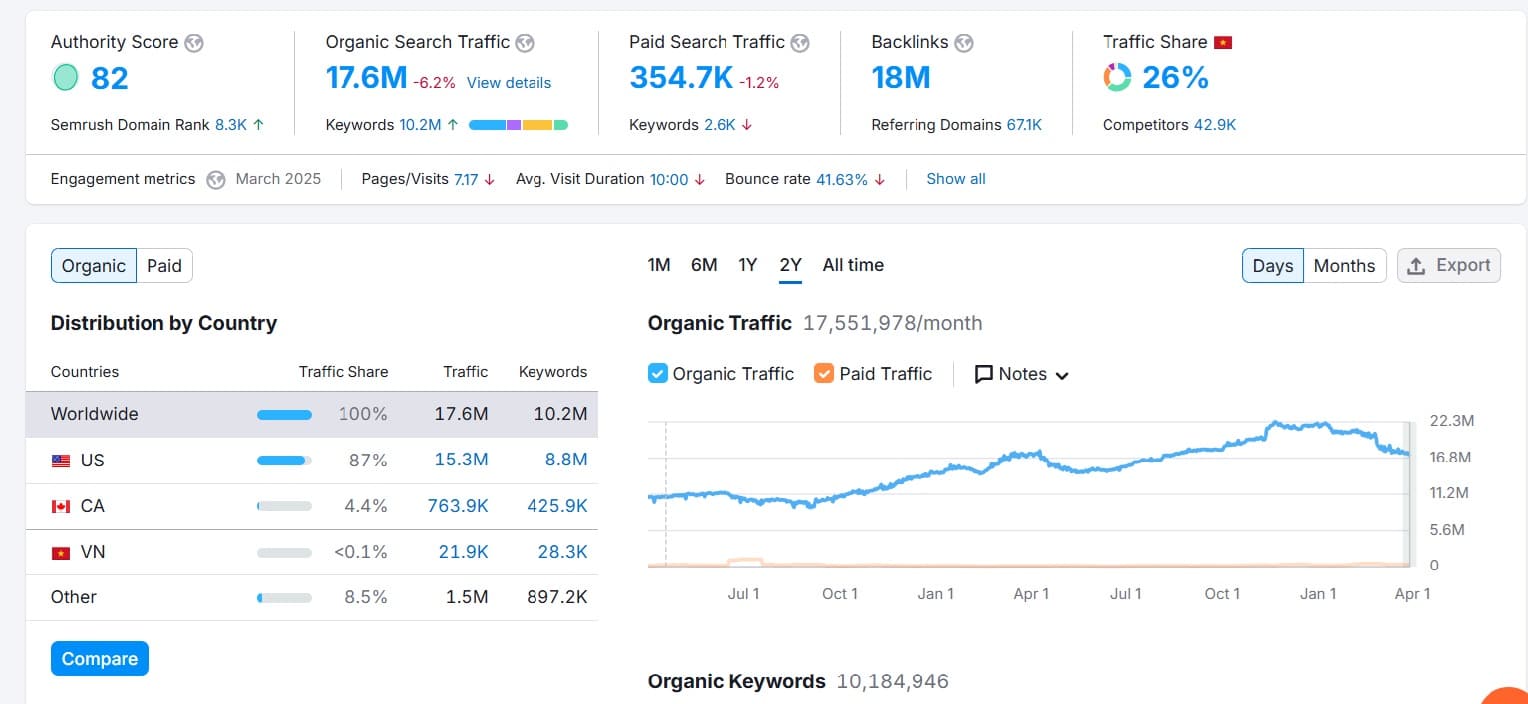The image size is (1528, 704).
Task: Click the Avg. Visit Duration value 10:00
Action: (669, 180)
